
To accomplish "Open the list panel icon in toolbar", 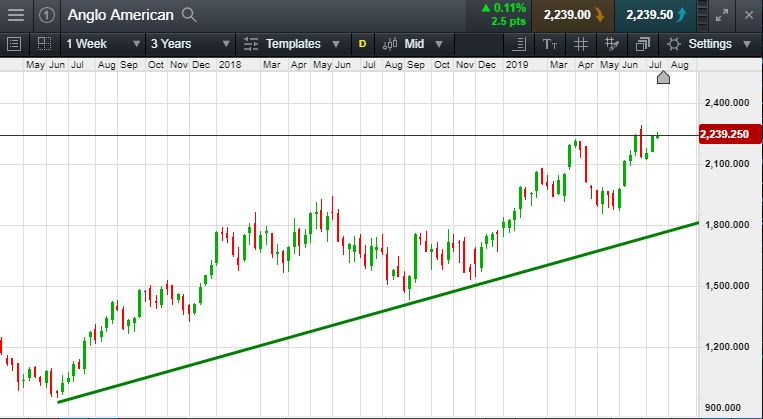I will (x=14, y=44).
